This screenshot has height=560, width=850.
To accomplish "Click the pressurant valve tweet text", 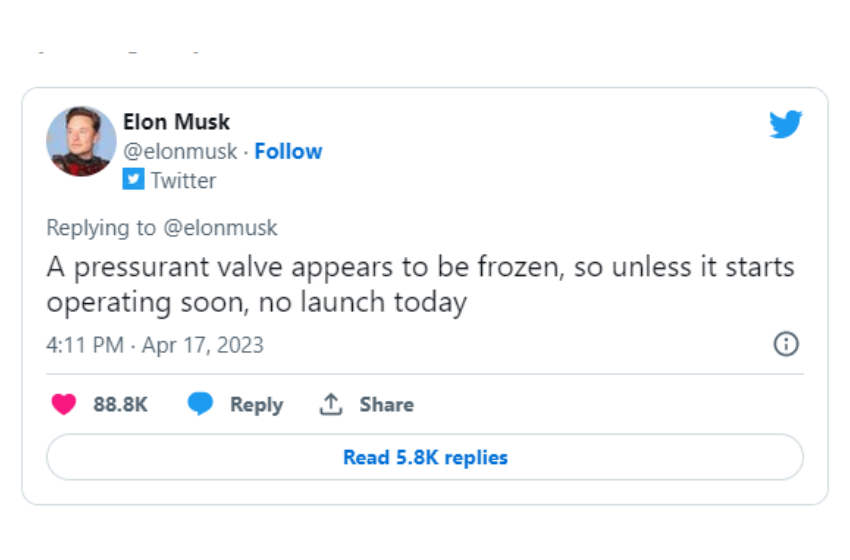I will (420, 284).
